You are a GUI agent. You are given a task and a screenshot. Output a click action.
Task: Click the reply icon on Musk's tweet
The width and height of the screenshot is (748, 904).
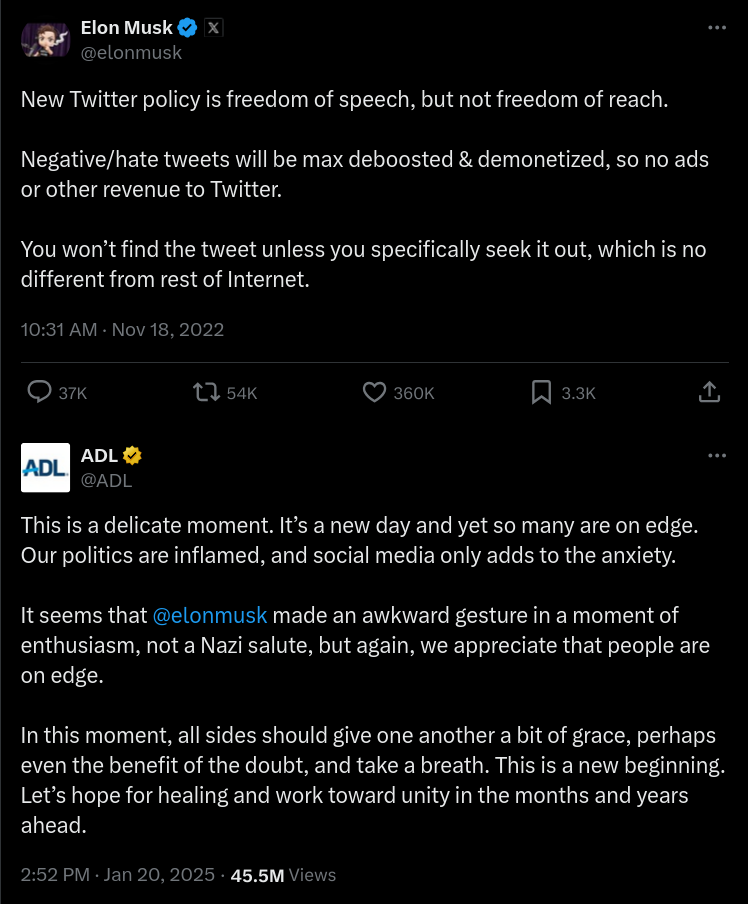[x=40, y=392]
